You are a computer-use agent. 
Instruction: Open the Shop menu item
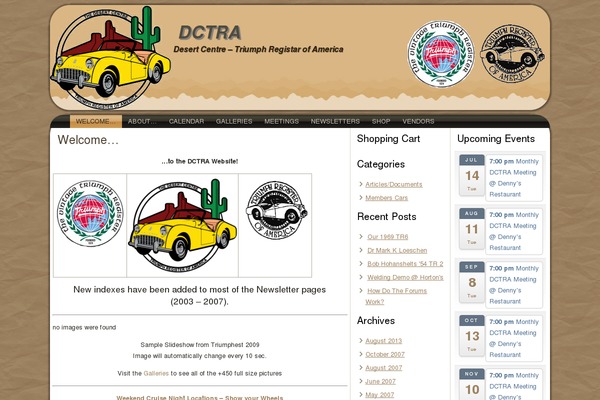pos(381,121)
